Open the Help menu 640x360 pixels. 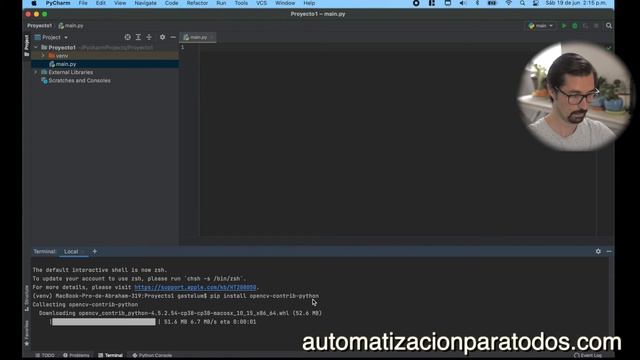(x=309, y=3)
